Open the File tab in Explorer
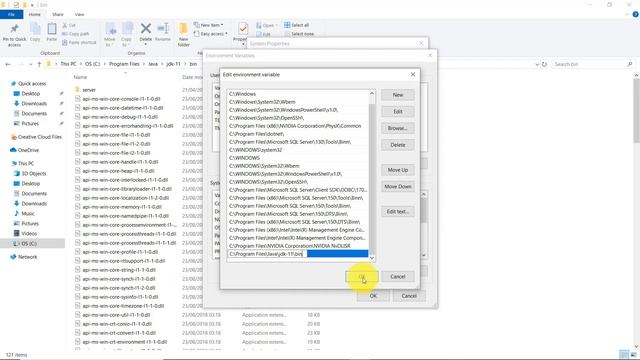The width and height of the screenshot is (640, 360). coord(11,14)
